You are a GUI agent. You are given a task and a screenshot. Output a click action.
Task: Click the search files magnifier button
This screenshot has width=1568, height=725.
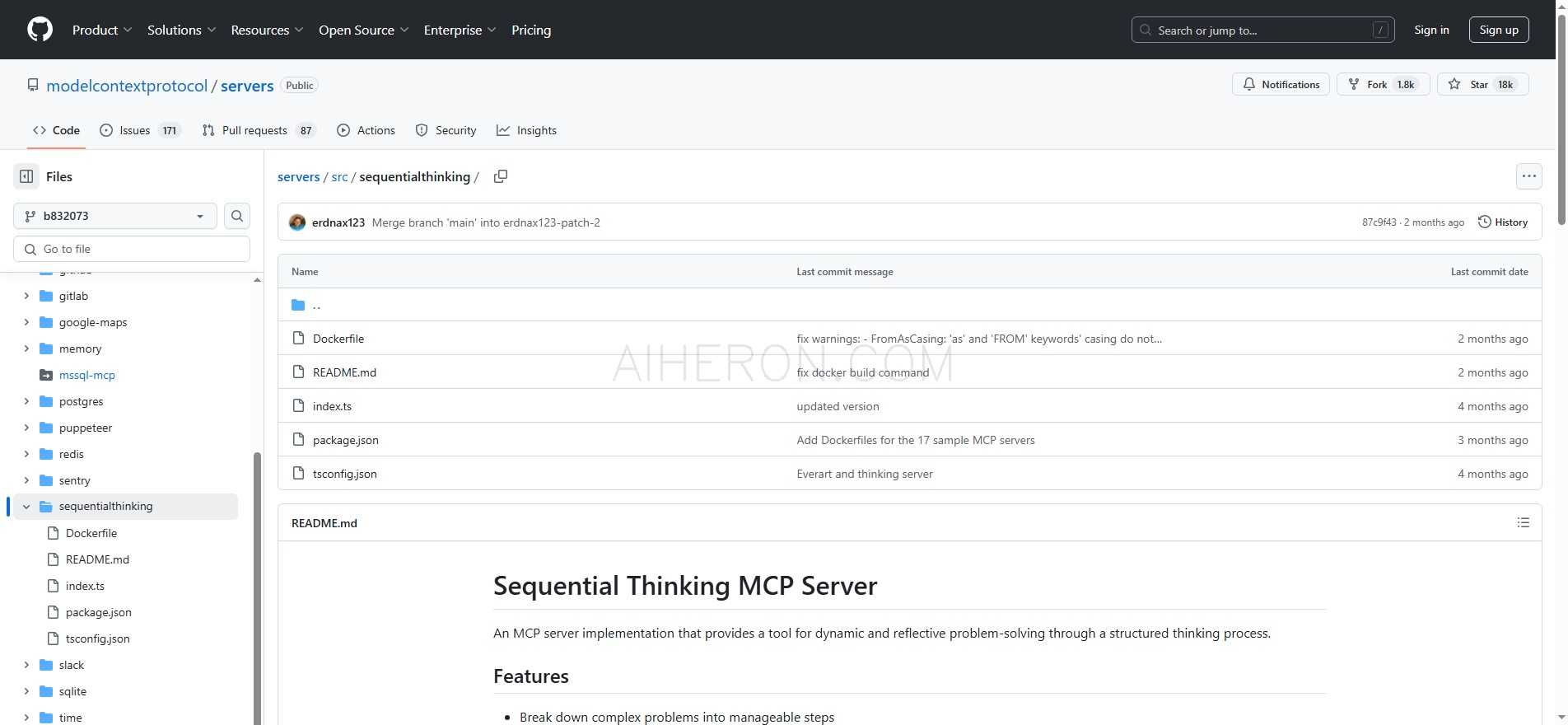coord(237,216)
